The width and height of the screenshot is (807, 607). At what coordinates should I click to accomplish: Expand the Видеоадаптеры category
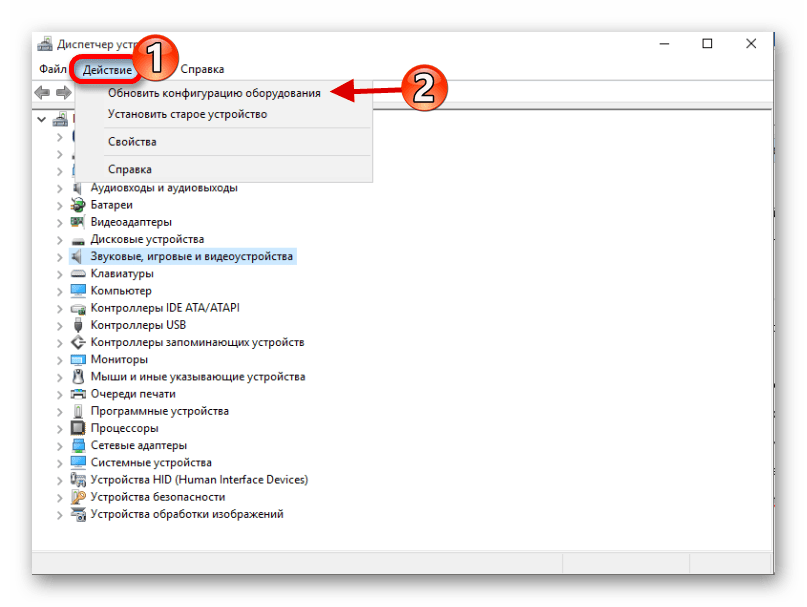click(x=60, y=223)
